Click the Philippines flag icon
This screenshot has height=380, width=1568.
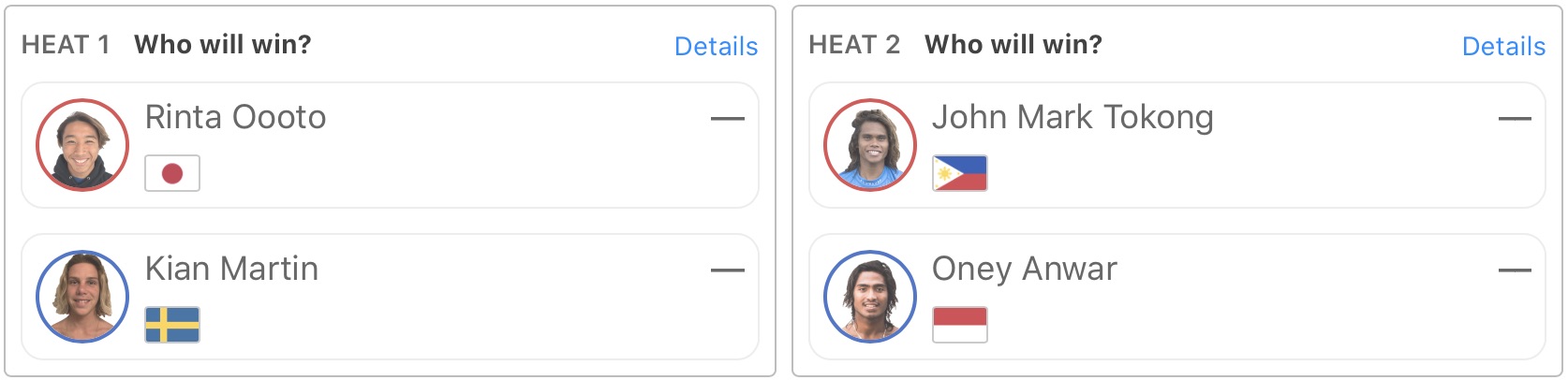(x=960, y=173)
